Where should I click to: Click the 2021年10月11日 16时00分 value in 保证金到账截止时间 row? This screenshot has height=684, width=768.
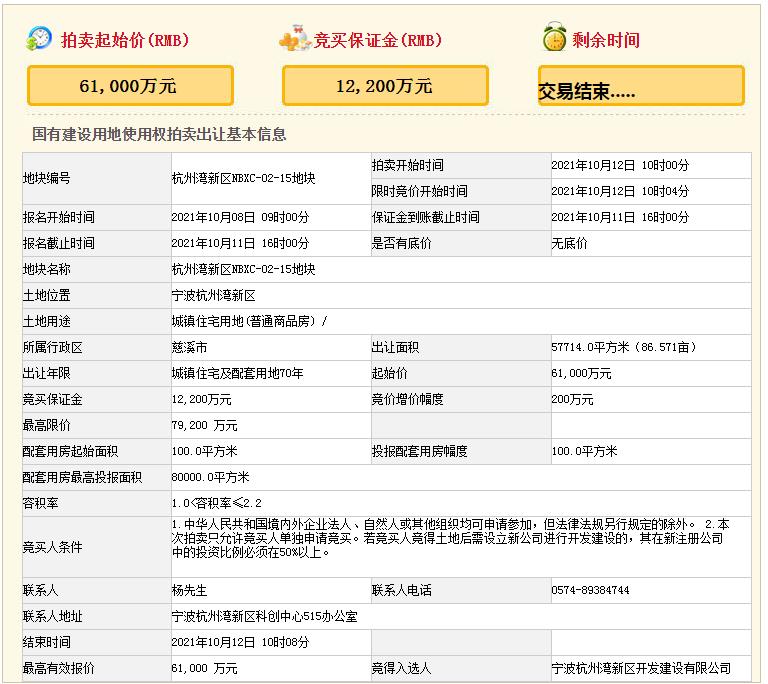pyautogui.click(x=620, y=217)
